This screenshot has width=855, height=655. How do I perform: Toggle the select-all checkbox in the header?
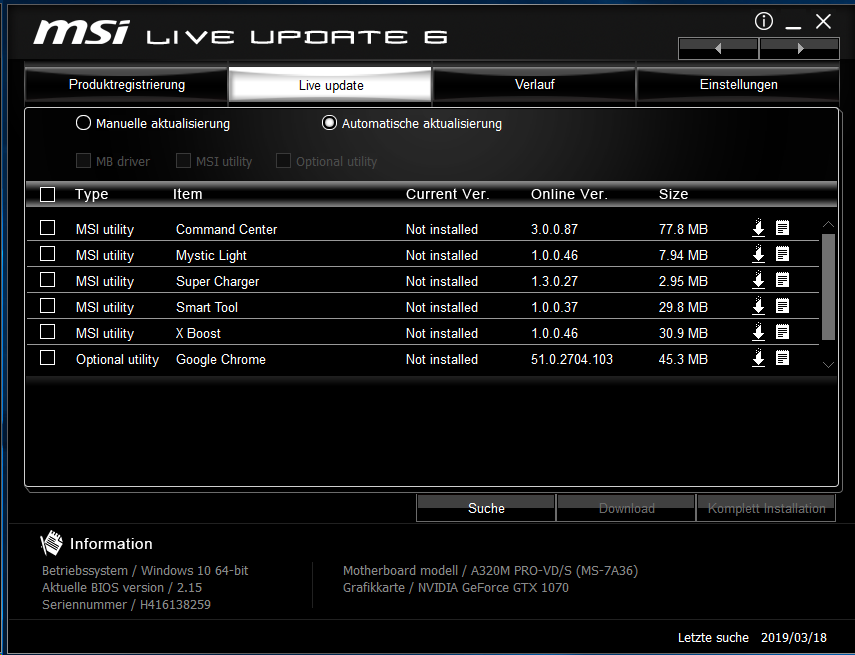coord(47,195)
